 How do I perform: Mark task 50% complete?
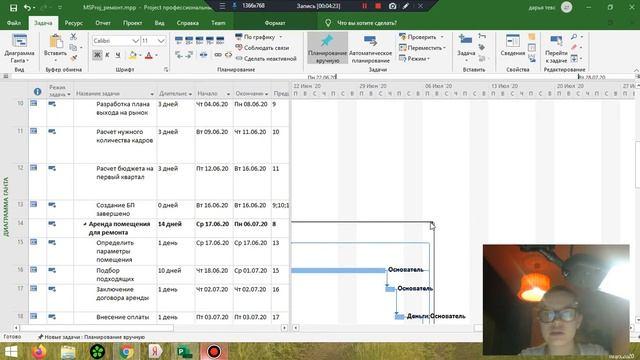(x=199, y=40)
